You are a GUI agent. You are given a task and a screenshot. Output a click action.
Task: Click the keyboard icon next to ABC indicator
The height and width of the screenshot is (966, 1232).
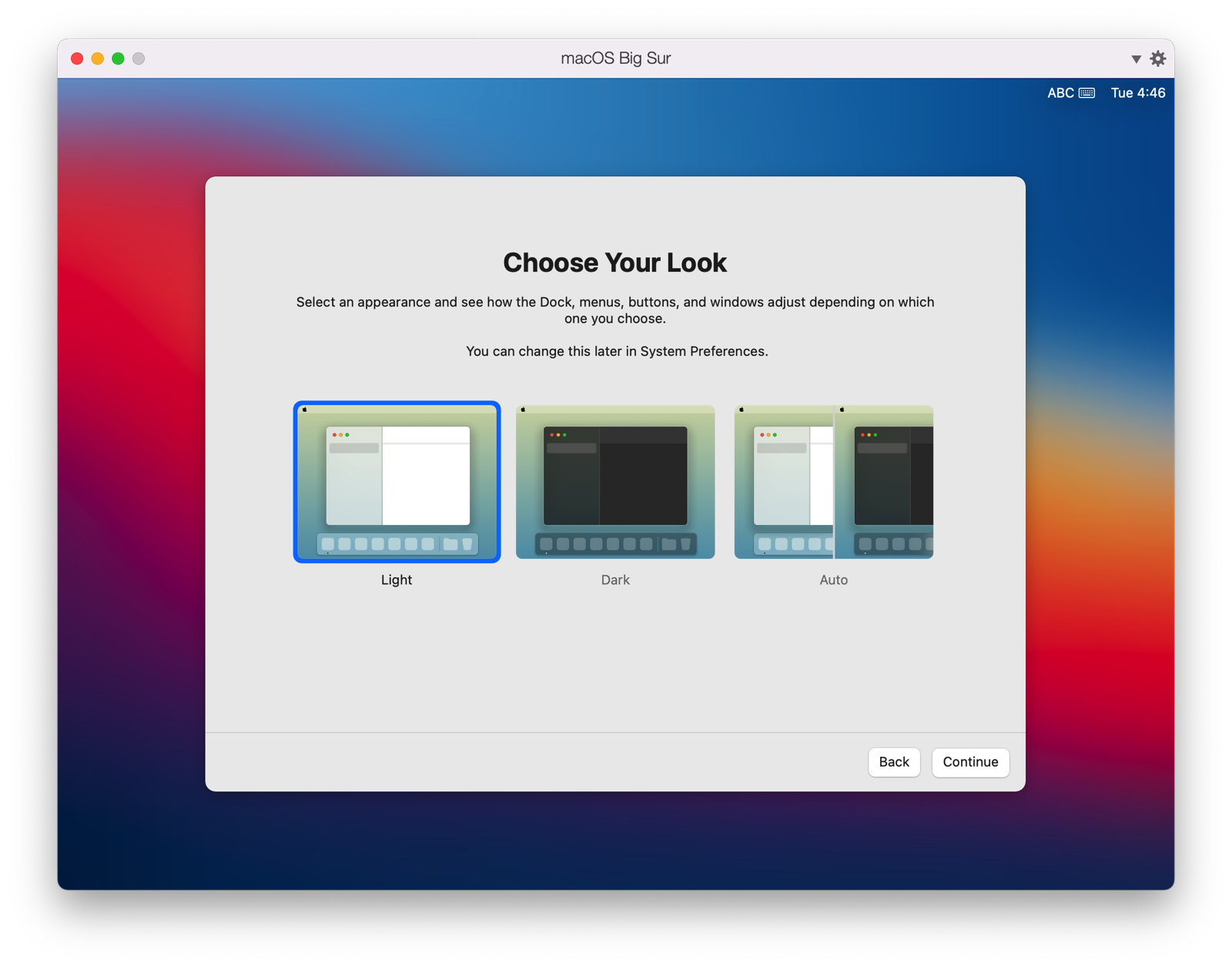point(1086,92)
